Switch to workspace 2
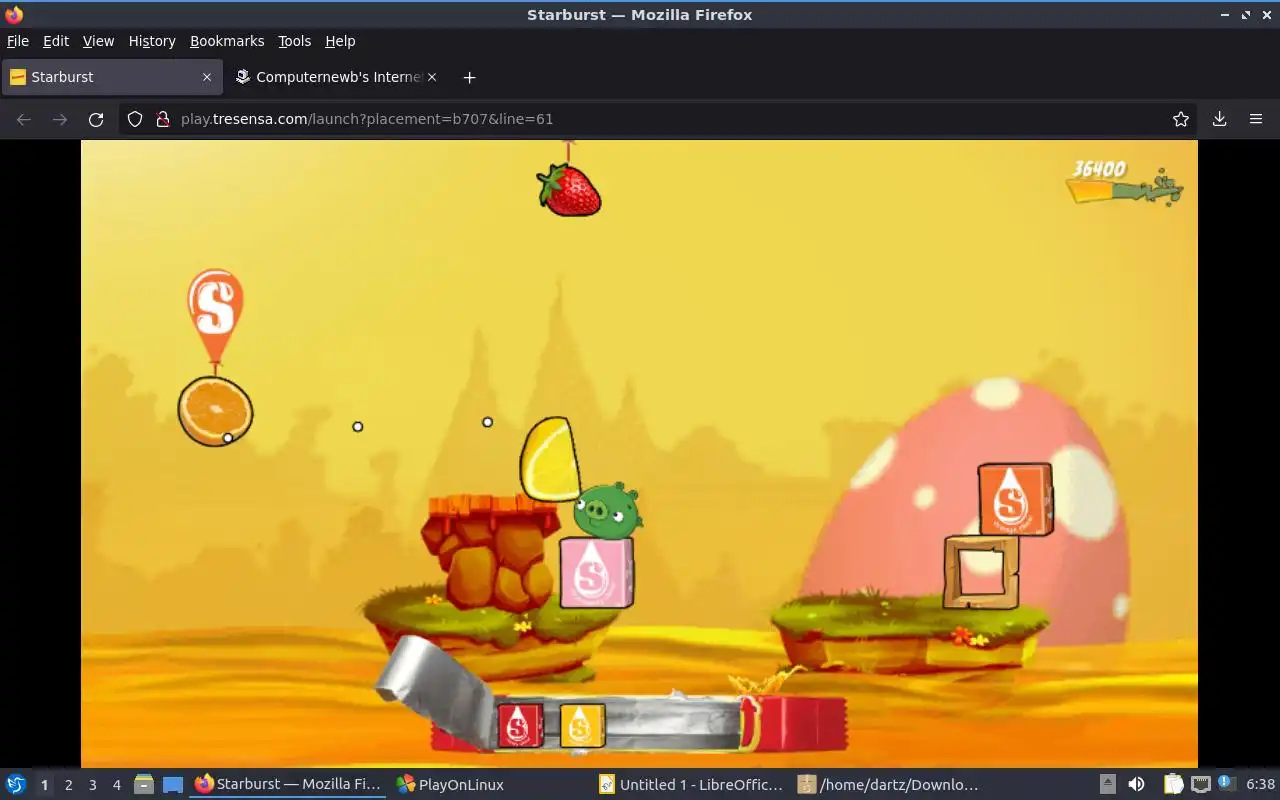Screen dimensions: 1280x800 tap(68, 785)
